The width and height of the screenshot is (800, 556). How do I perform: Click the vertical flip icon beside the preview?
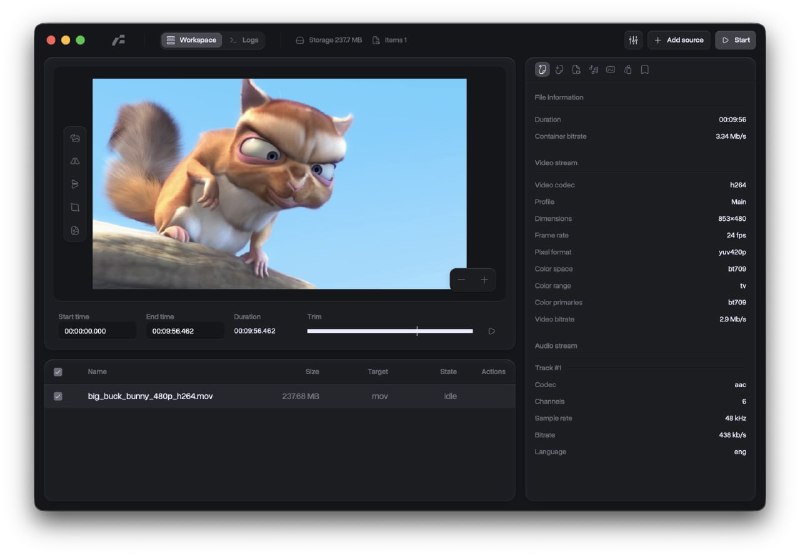[x=75, y=184]
